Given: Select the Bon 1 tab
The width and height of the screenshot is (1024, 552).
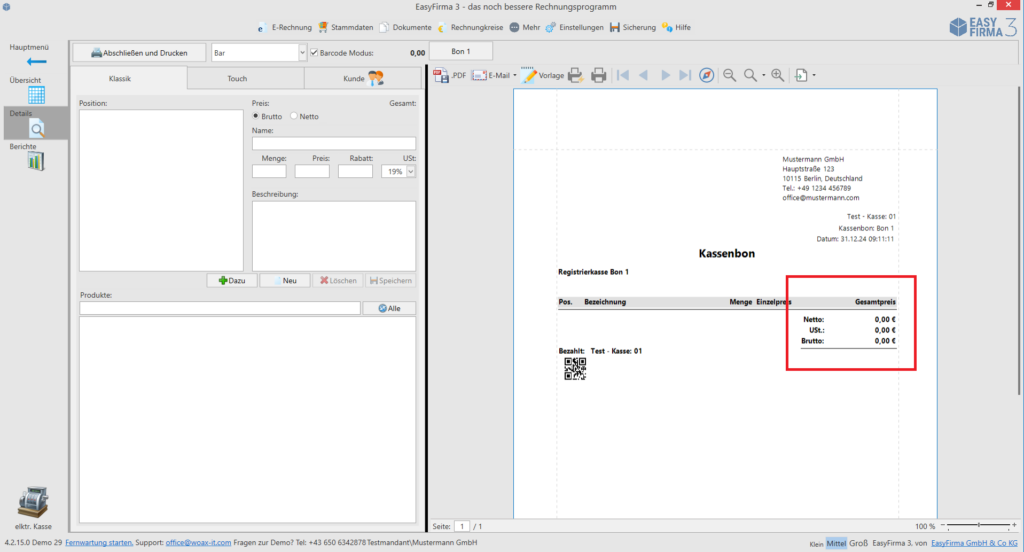Looking at the screenshot, I should [460, 52].
